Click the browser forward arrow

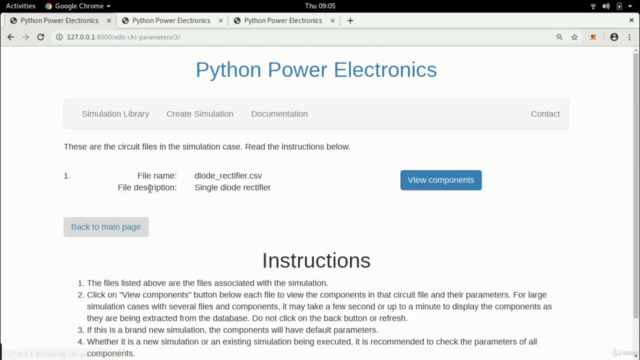coord(26,37)
